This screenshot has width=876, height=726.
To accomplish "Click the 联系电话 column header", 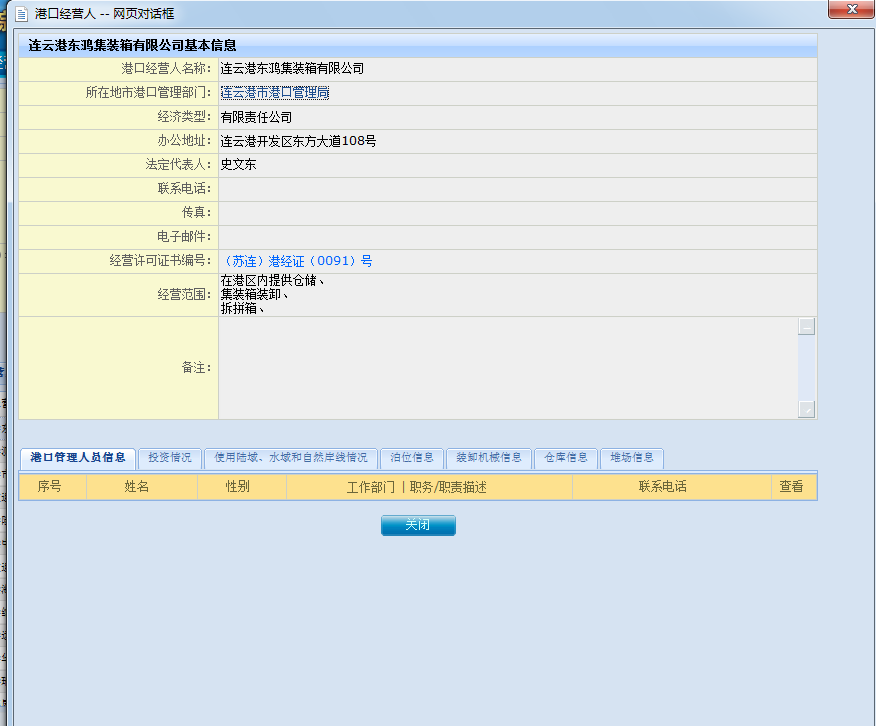I will pyautogui.click(x=662, y=487).
